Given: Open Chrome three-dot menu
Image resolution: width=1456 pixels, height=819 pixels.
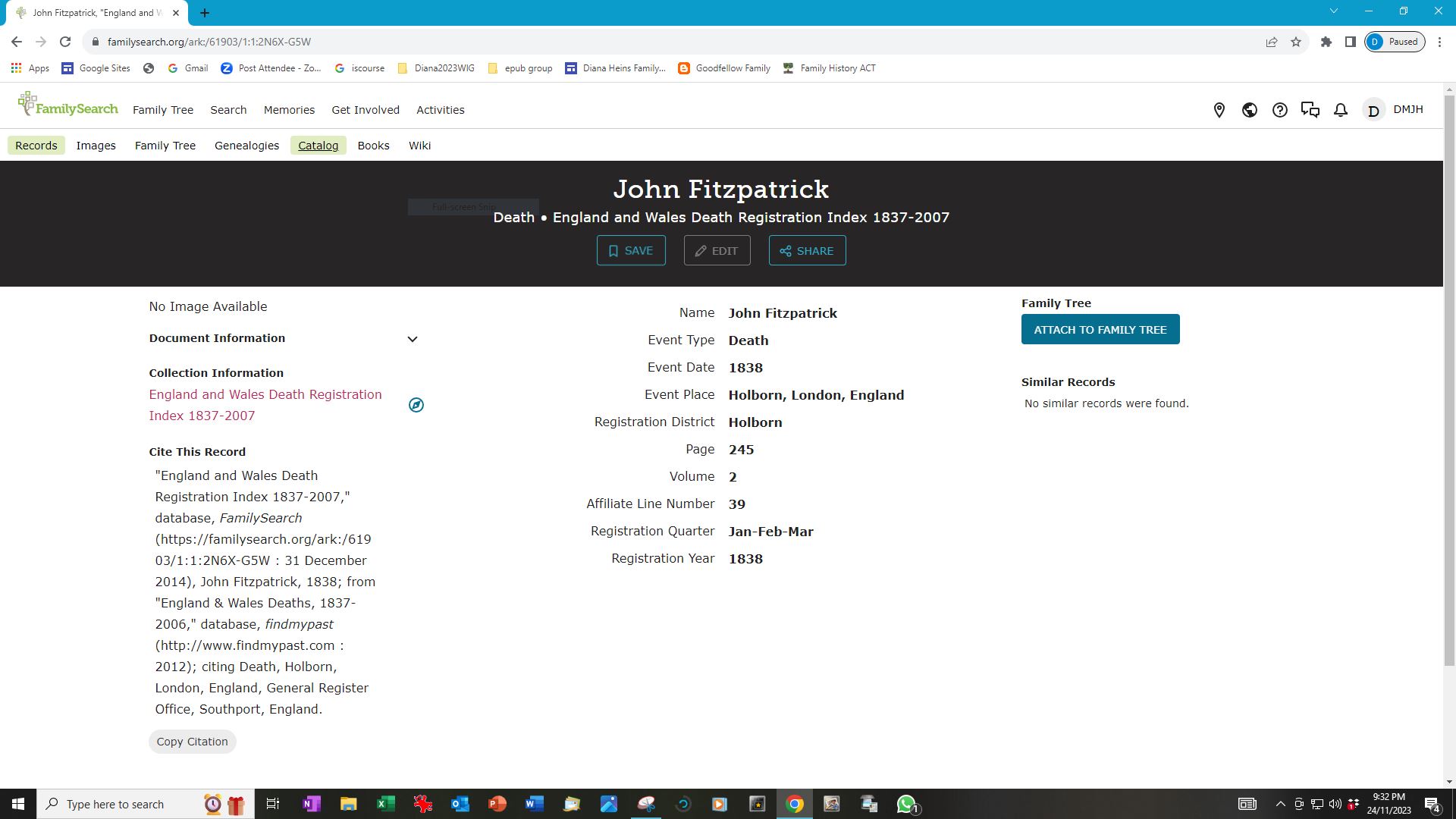Looking at the screenshot, I should point(1439,42).
